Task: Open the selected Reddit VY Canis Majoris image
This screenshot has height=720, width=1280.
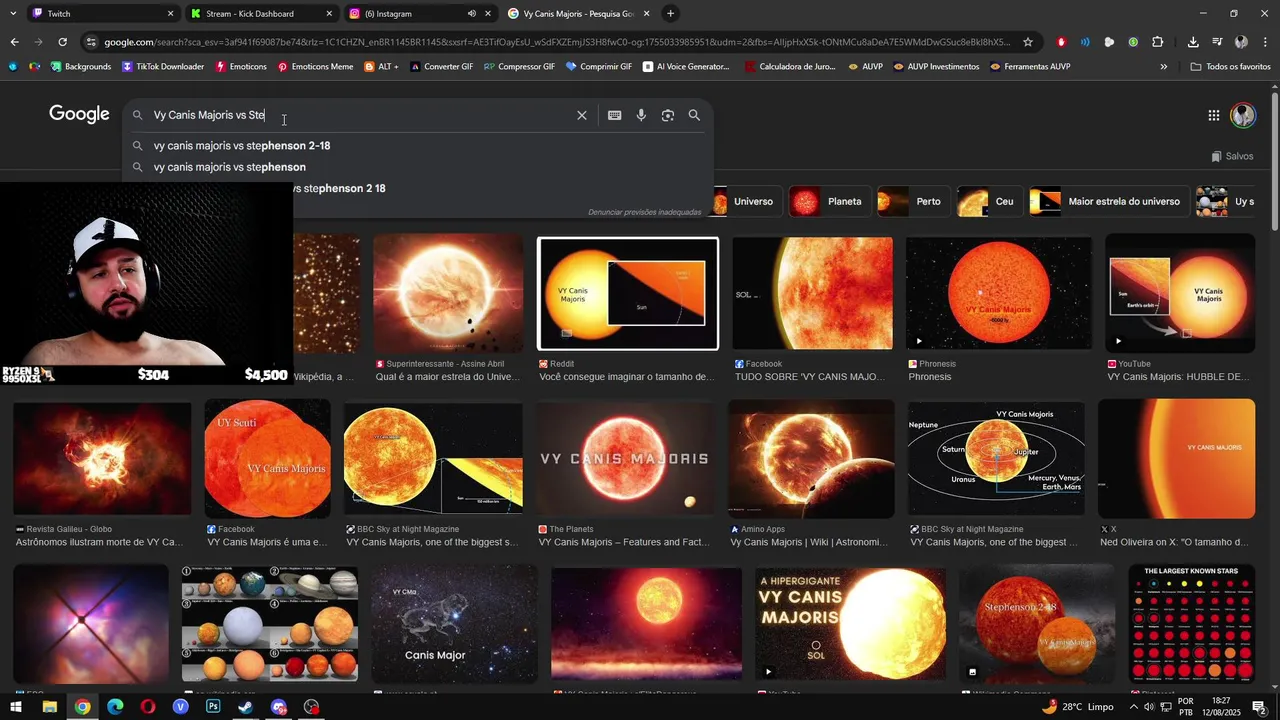Action: (628, 294)
